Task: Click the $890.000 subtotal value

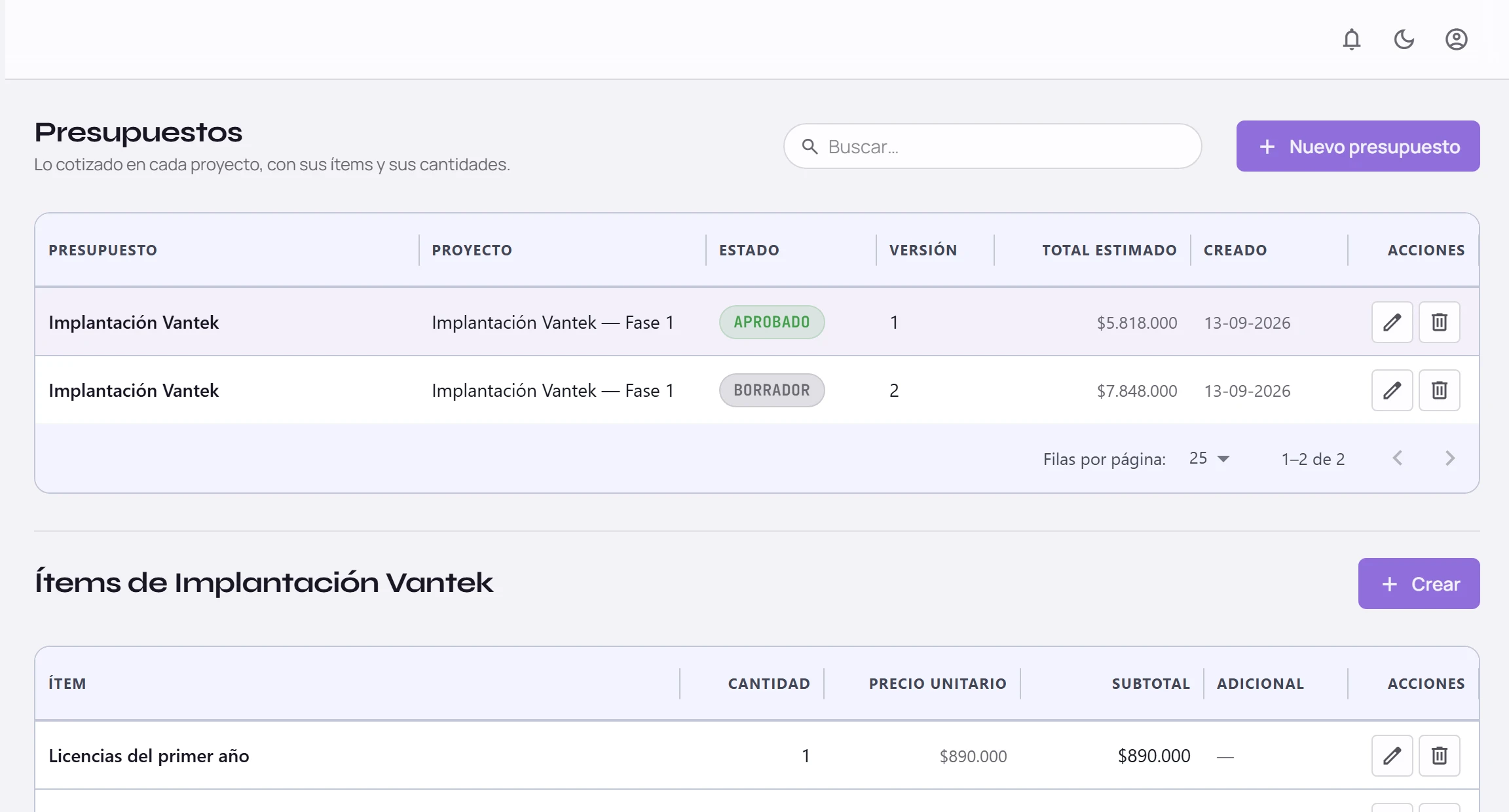Action: [1154, 756]
